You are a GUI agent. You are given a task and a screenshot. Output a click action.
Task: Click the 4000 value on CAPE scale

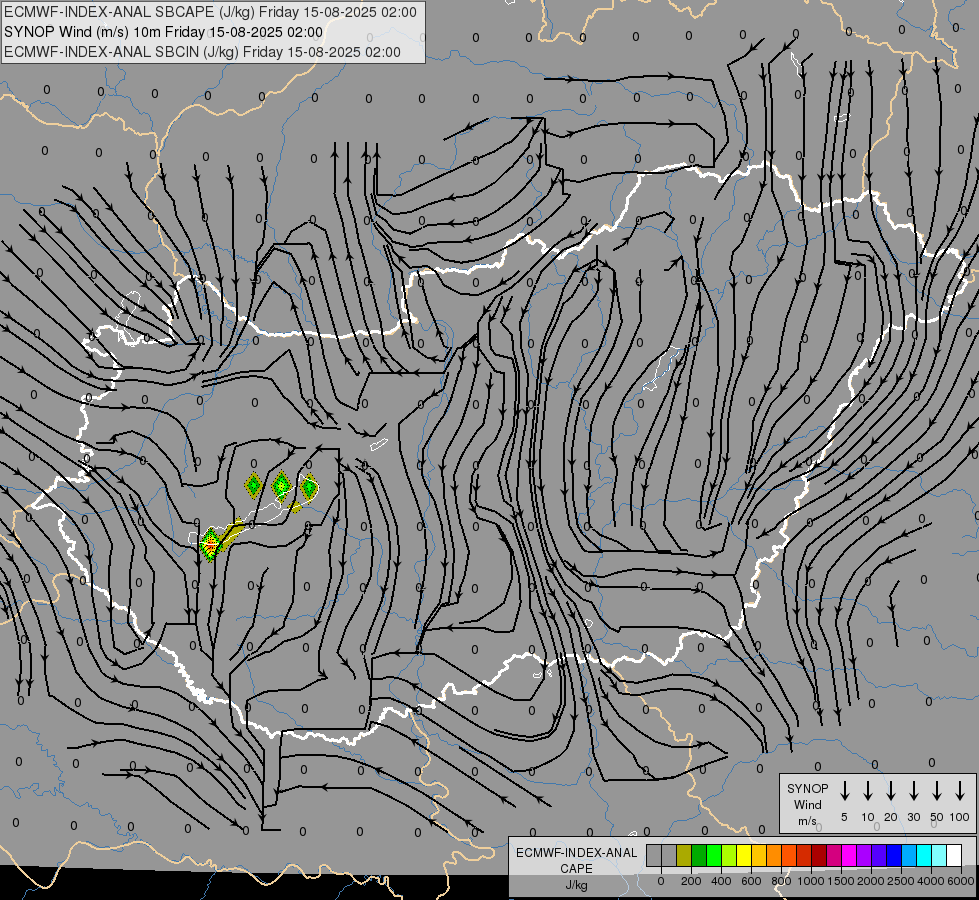click(931, 881)
